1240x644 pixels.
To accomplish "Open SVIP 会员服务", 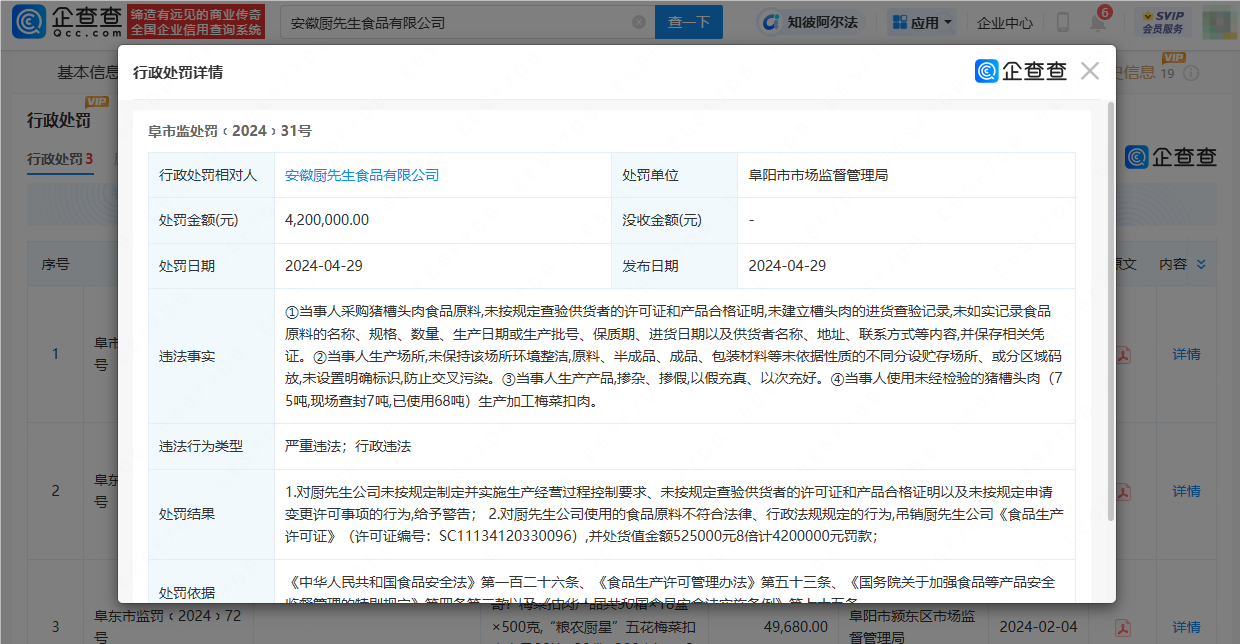I will (1163, 22).
